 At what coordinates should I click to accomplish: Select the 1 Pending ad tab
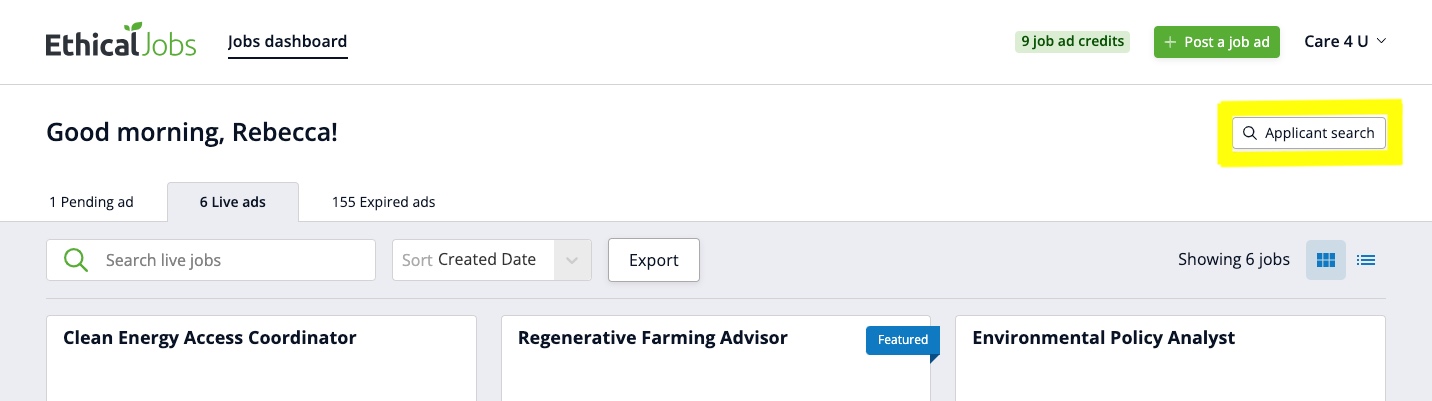tap(91, 202)
